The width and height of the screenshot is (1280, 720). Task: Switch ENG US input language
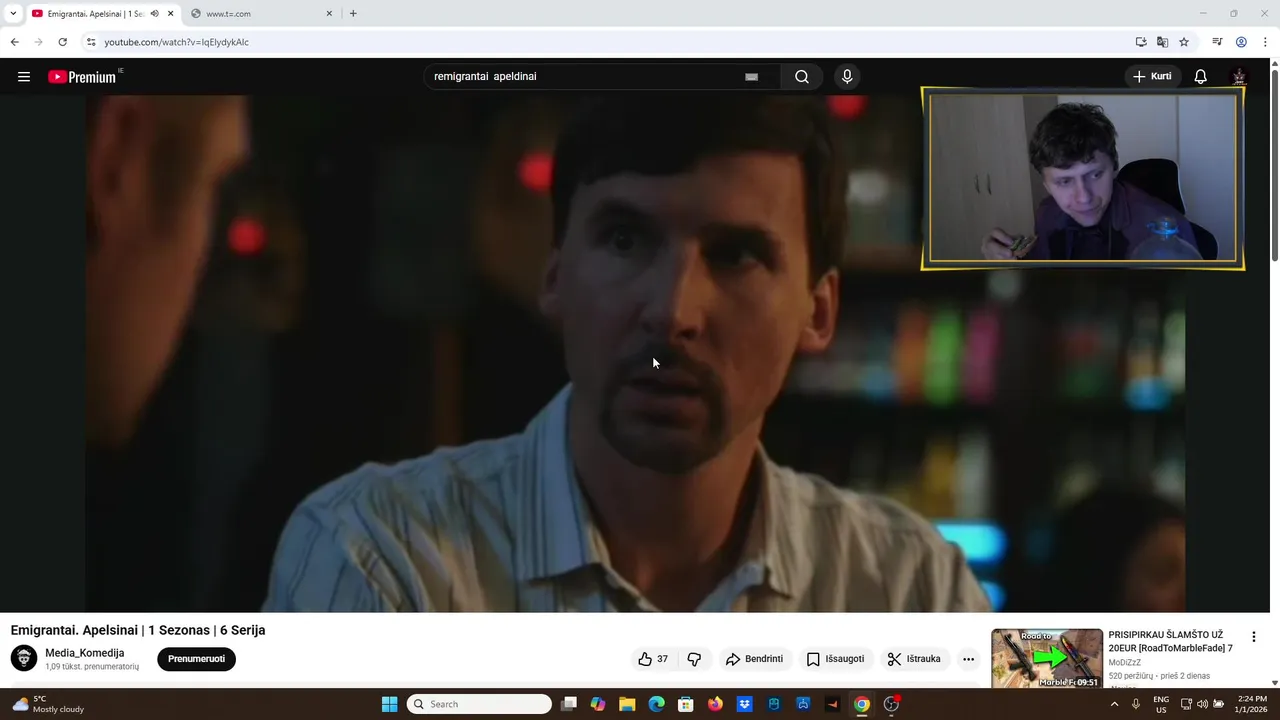[1161, 704]
